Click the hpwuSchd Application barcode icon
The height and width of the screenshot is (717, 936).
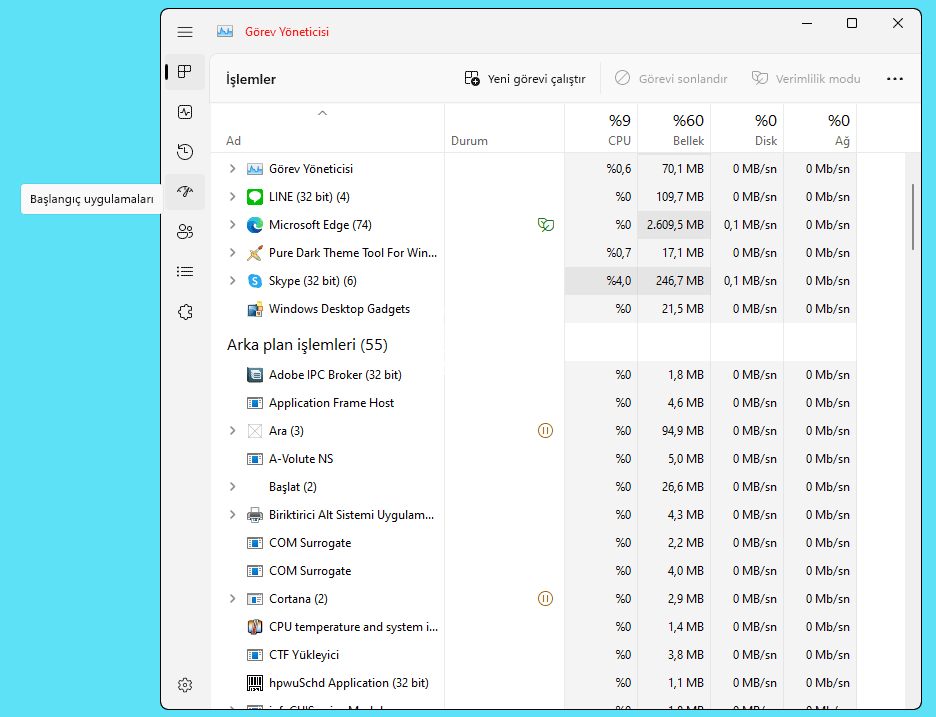(x=255, y=683)
